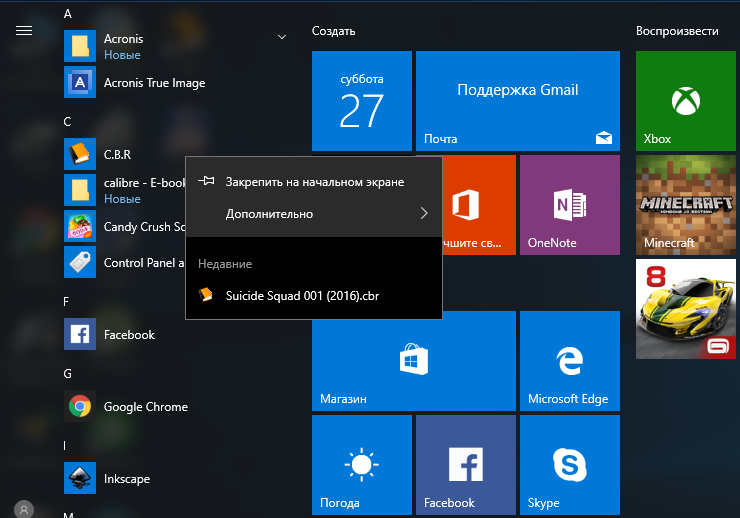Open the hamburger menu at top left
The height and width of the screenshot is (518, 740).
coord(24,31)
